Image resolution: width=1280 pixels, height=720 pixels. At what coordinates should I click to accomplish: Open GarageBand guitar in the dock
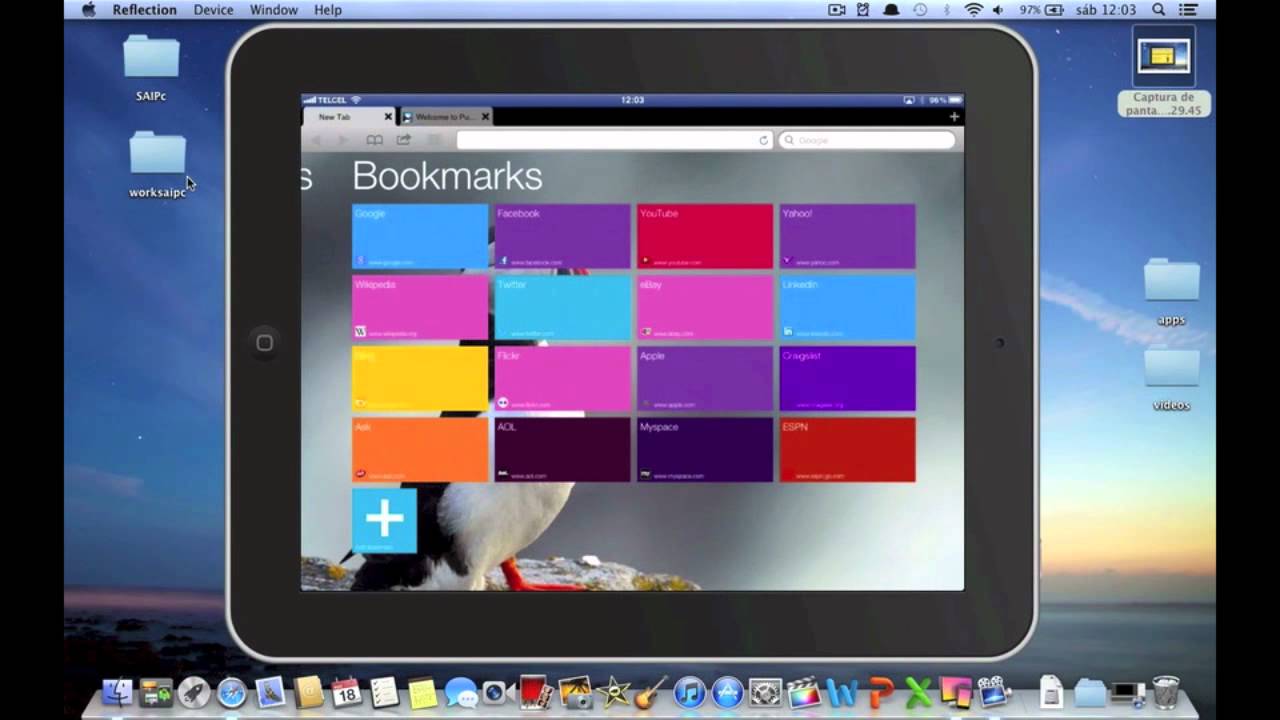650,692
